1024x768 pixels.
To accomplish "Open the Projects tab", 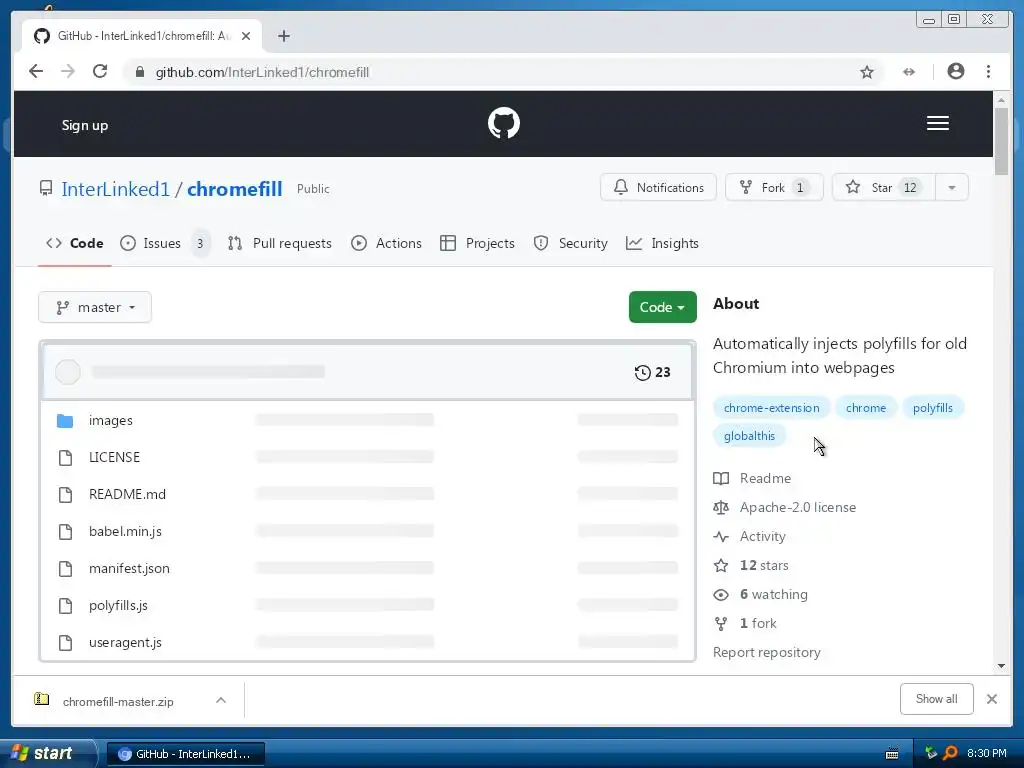I will 477,244.
